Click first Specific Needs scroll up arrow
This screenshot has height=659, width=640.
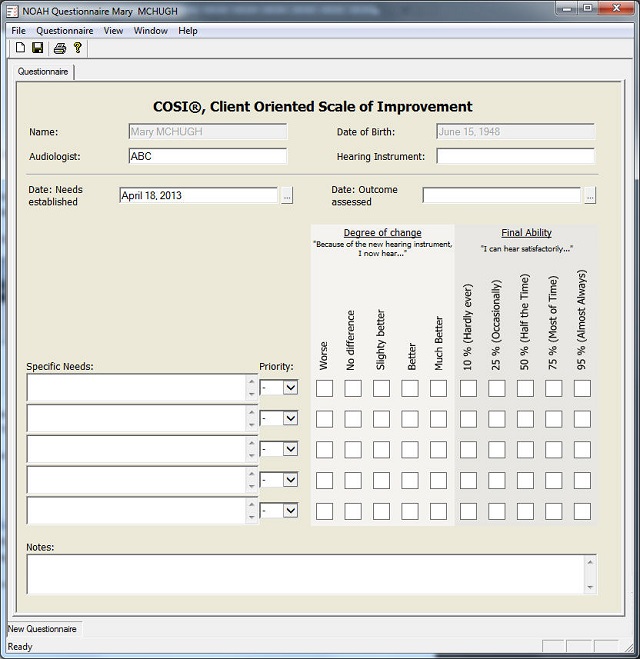(252, 381)
